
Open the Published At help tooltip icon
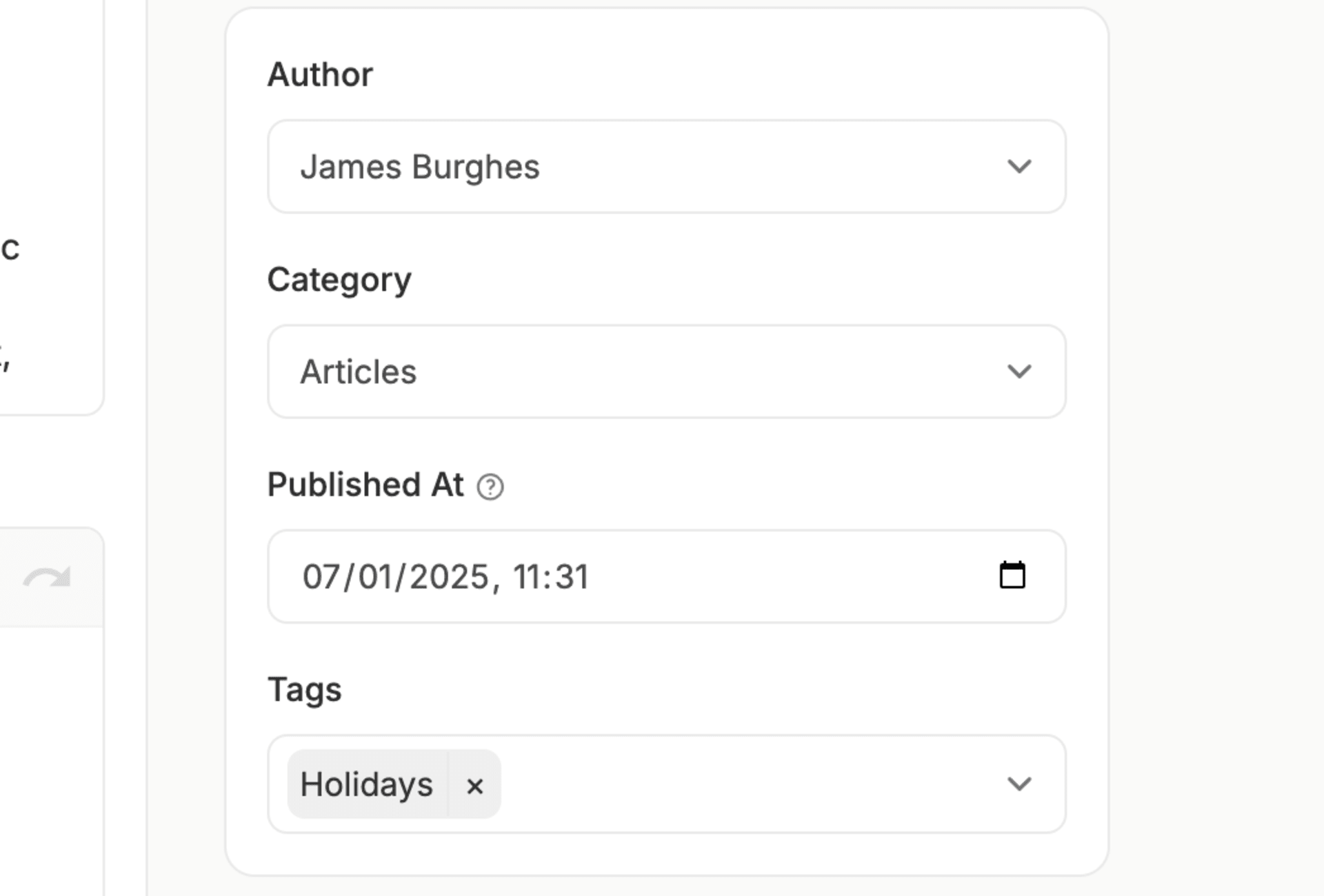(x=490, y=487)
